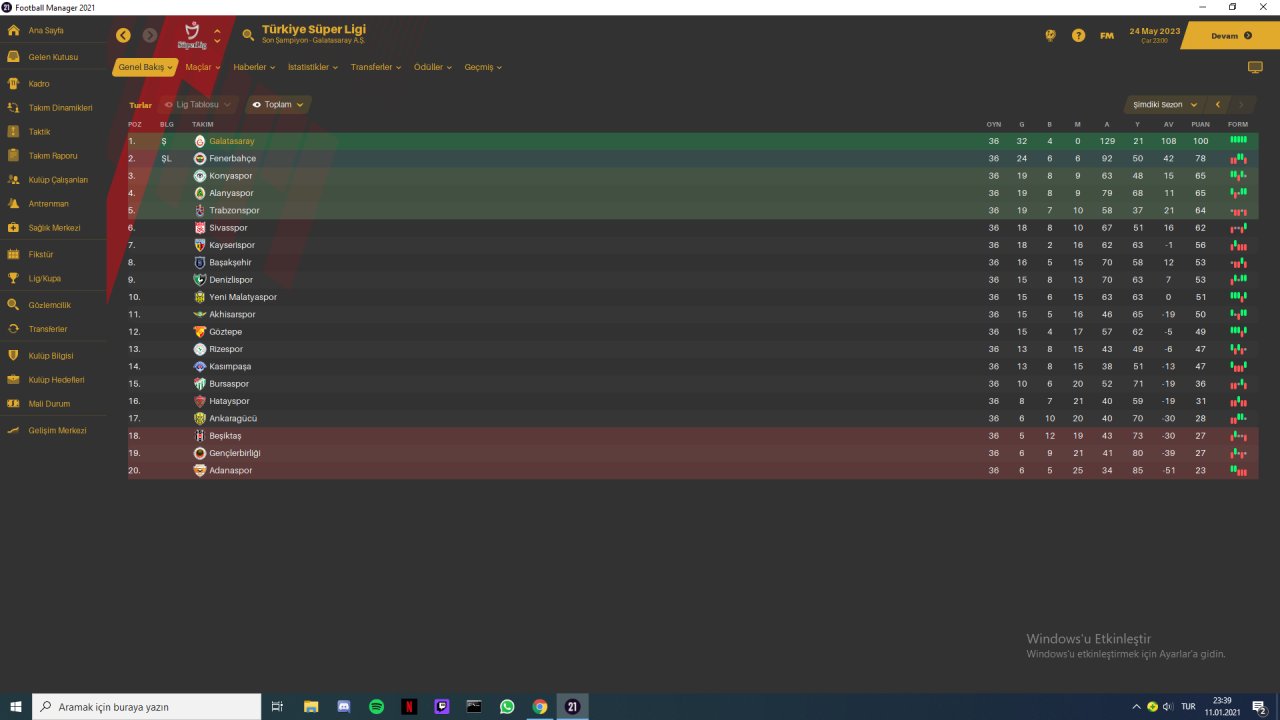Open the 24 May 2023 date display
This screenshot has width=1280, height=720.
1154,35
